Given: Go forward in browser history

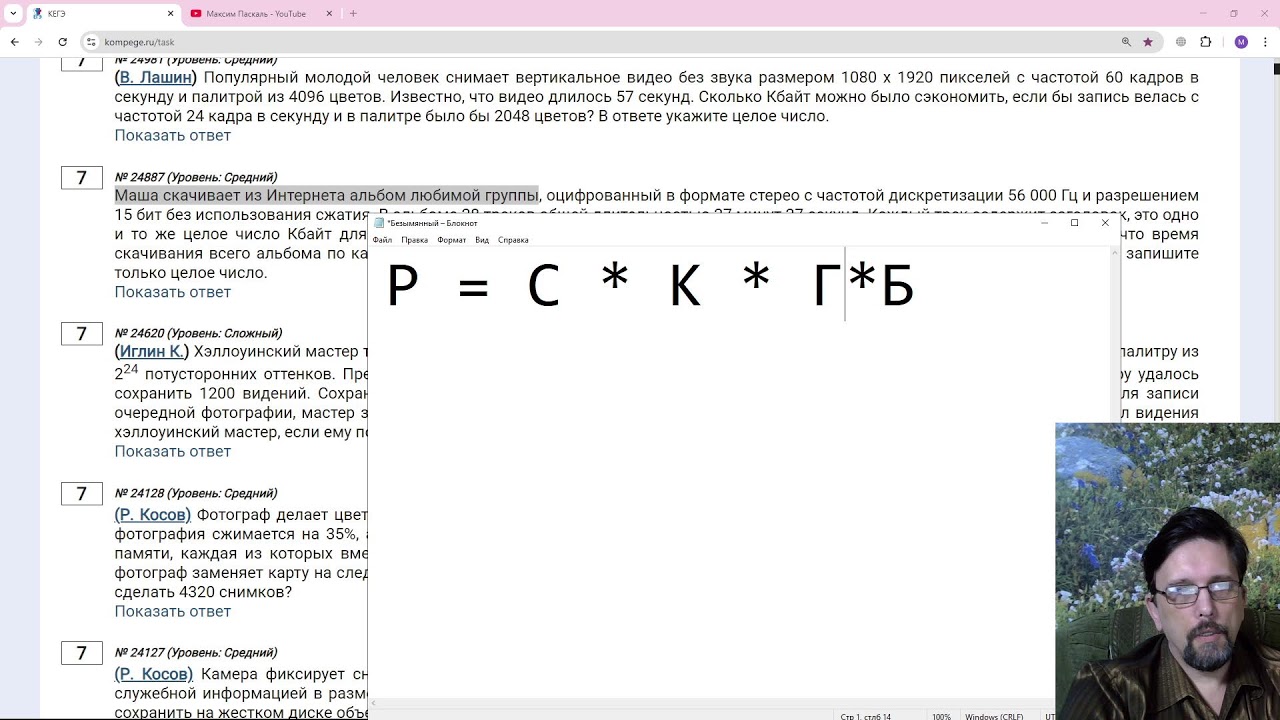Looking at the screenshot, I should [x=39, y=42].
